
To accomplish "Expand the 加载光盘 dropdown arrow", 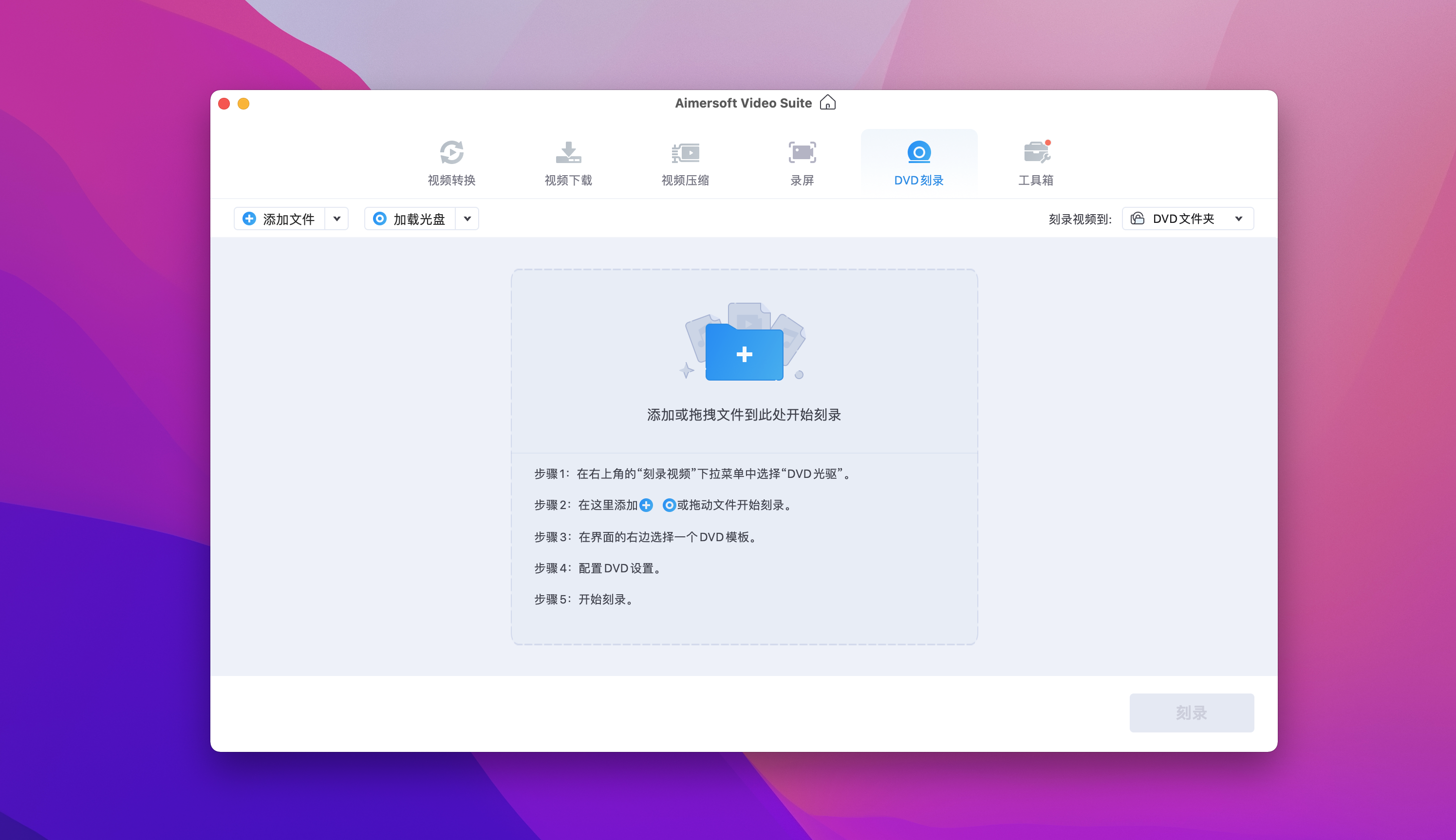I will (467, 219).
